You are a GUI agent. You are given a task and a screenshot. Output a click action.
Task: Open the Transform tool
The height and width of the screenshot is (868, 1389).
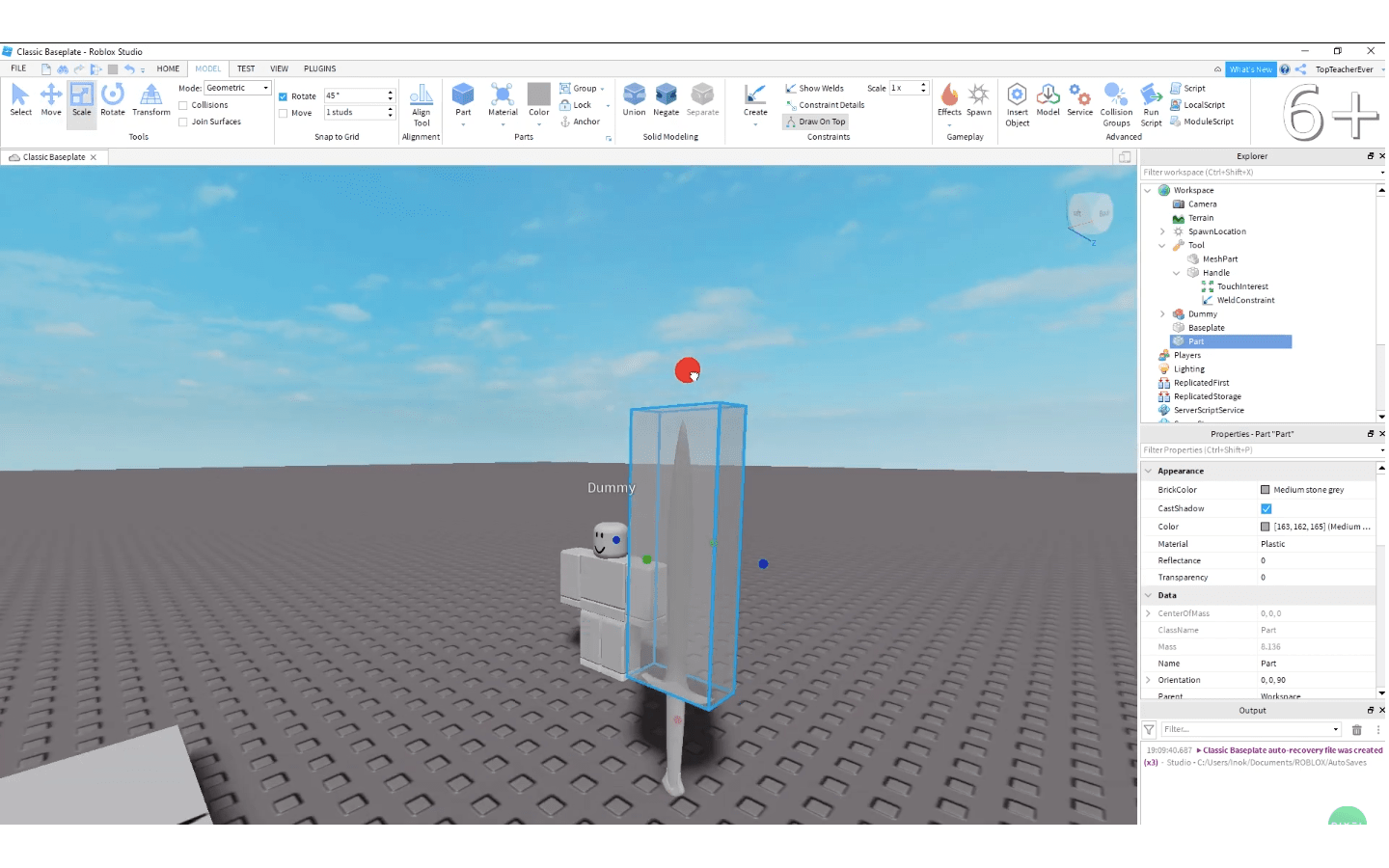[151, 100]
